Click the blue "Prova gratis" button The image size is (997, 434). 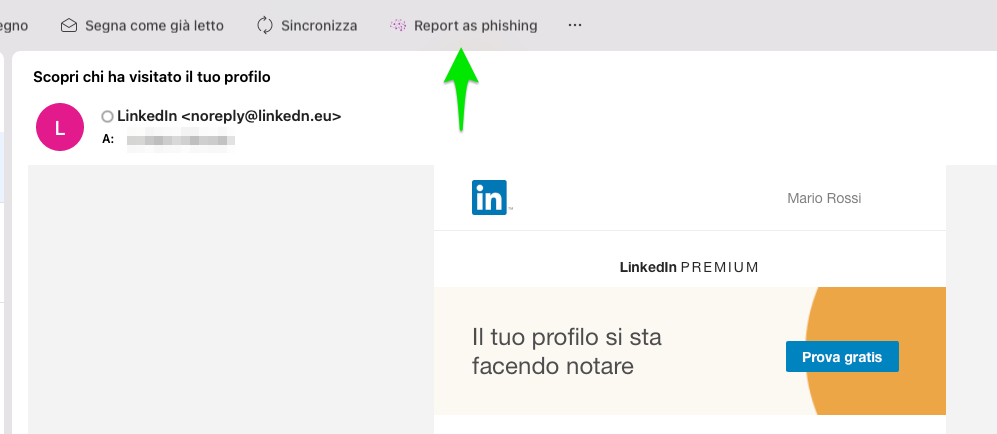pyautogui.click(x=842, y=356)
